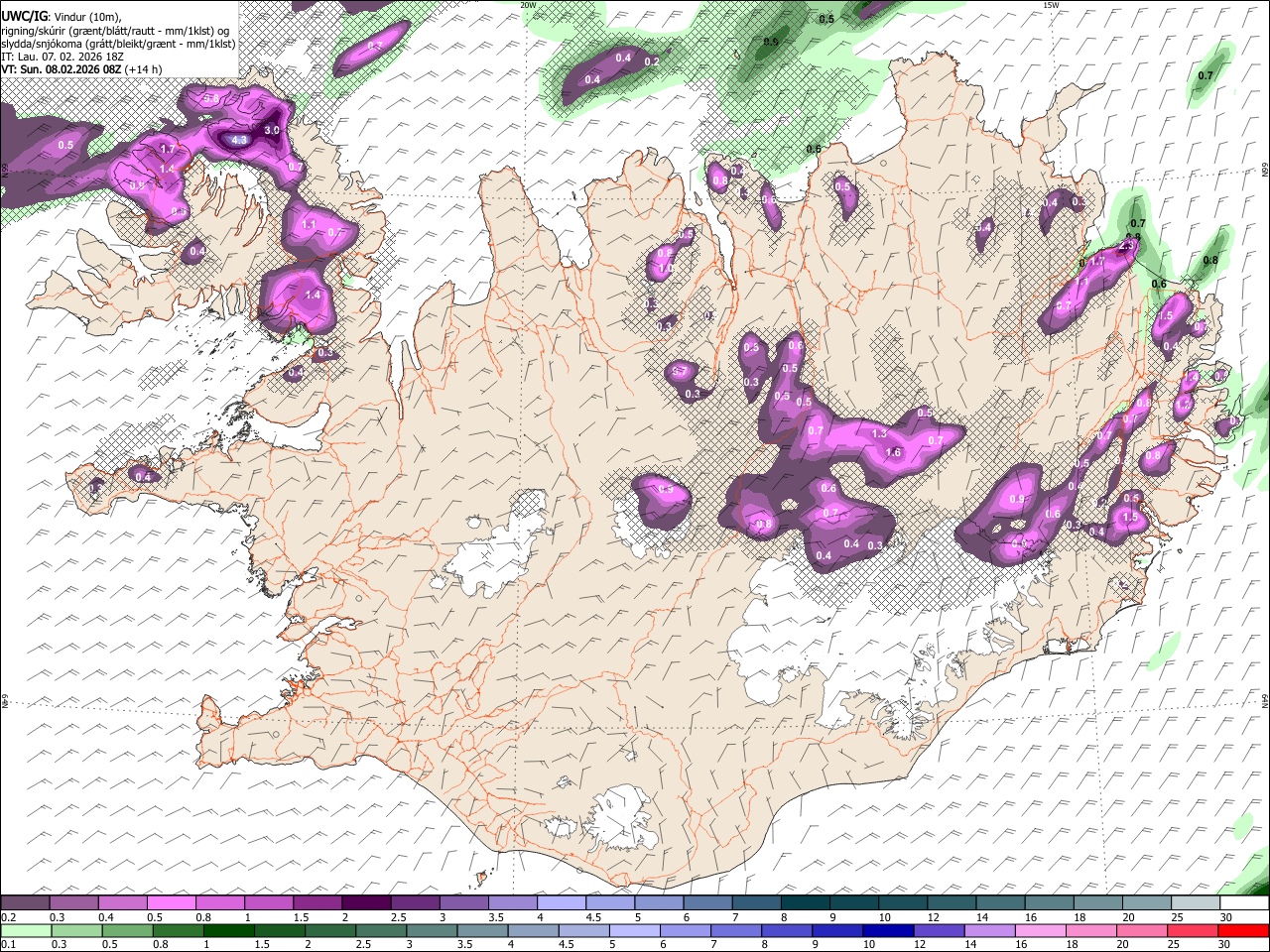The height and width of the screenshot is (952, 1270).
Task: Choose lower legend swatch between 8 and 9
Action: [x=786, y=930]
